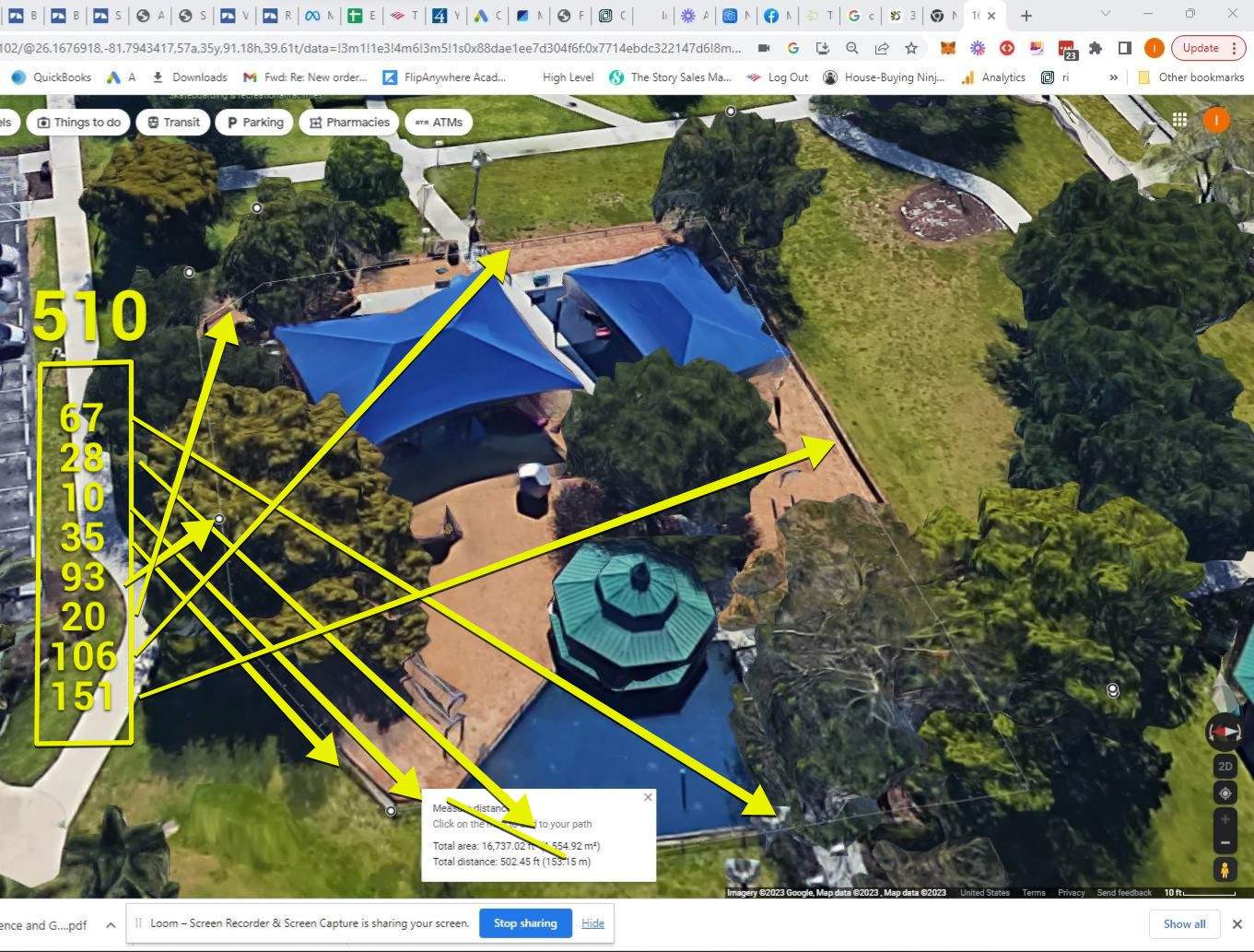Select the ATMs filter chip

[x=439, y=122]
